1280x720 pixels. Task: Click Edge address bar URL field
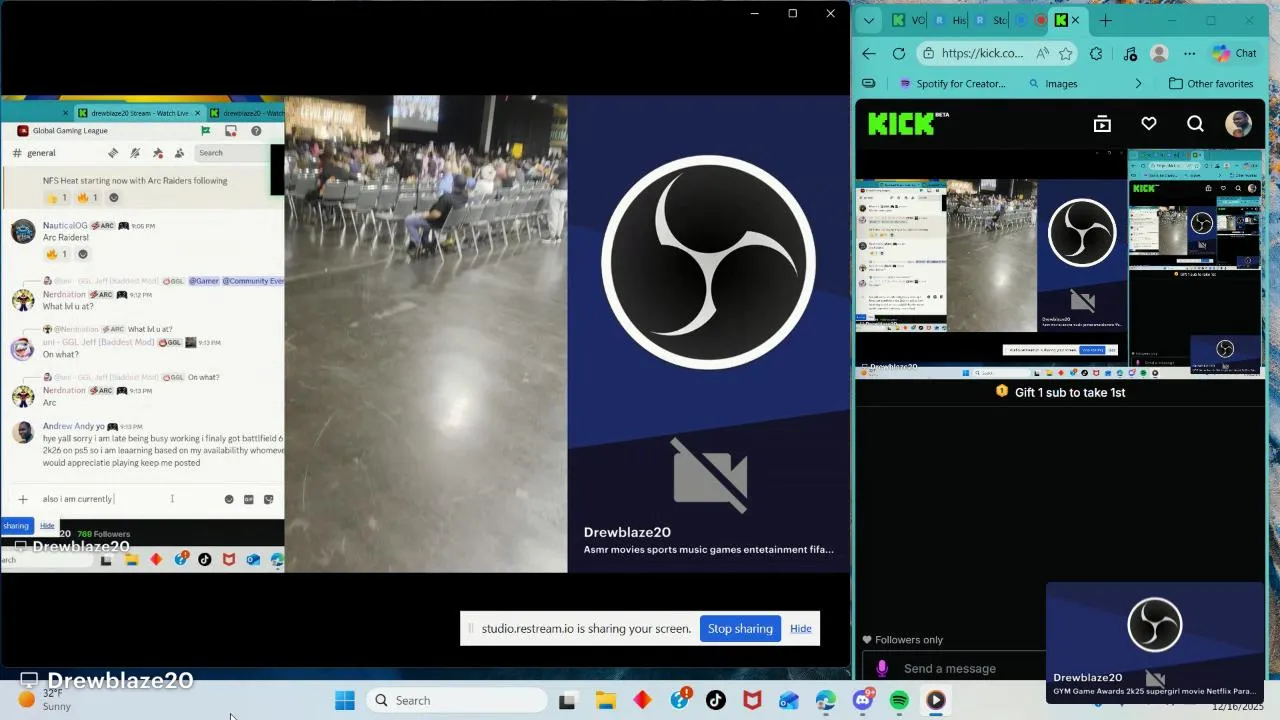point(982,54)
